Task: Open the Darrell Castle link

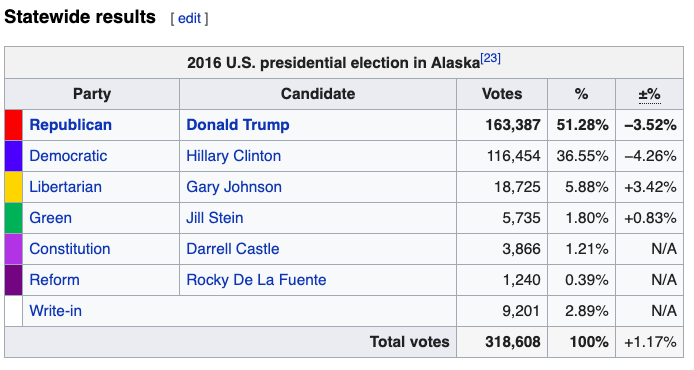Action: tap(233, 249)
